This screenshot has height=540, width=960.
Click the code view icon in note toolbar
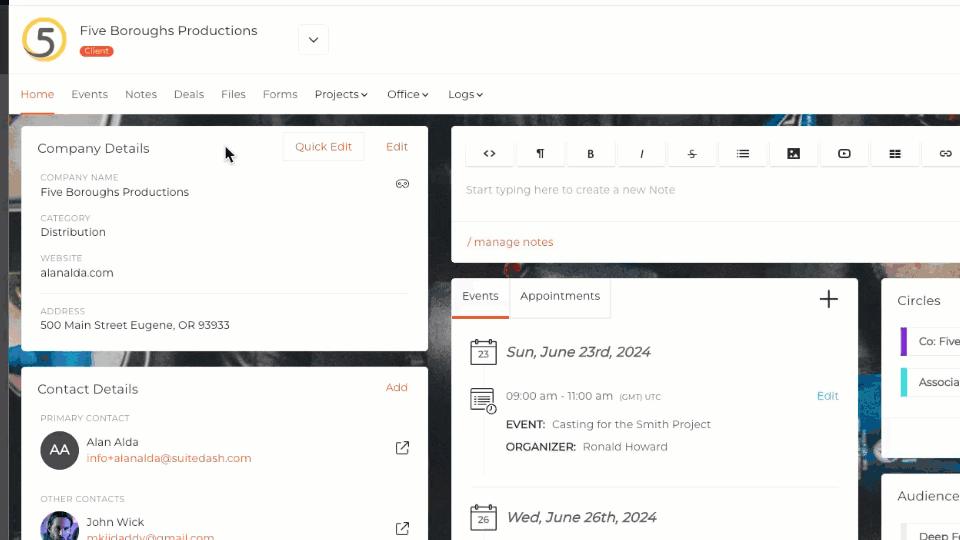tap(489, 154)
